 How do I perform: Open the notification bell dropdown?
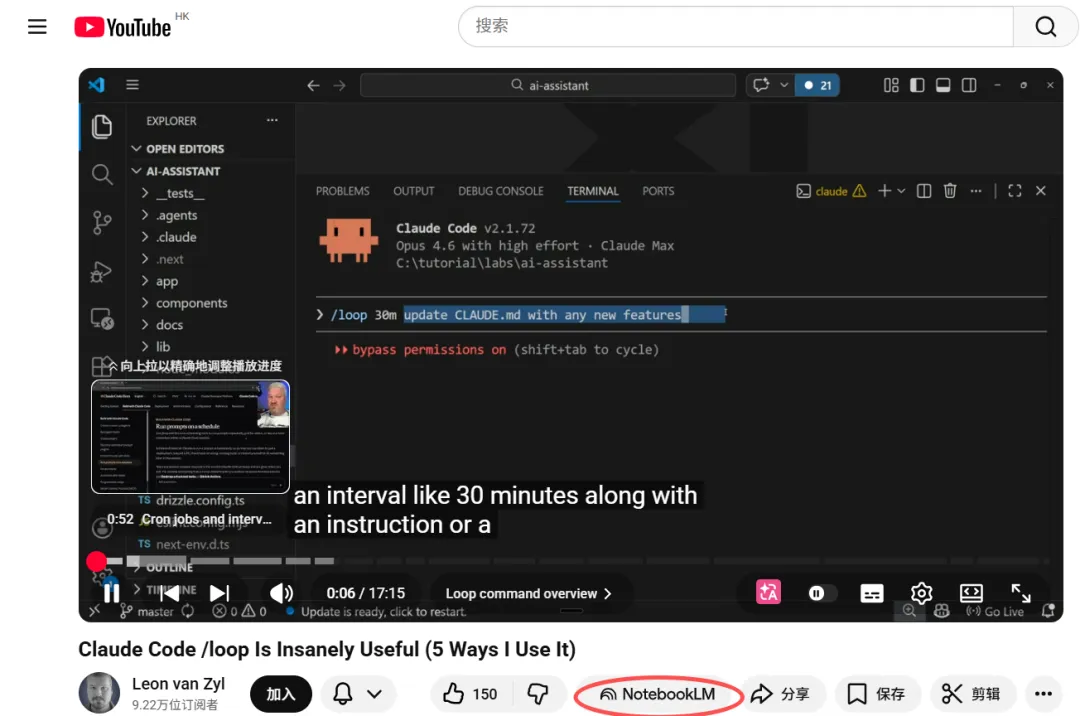pyautogui.click(x=358, y=694)
